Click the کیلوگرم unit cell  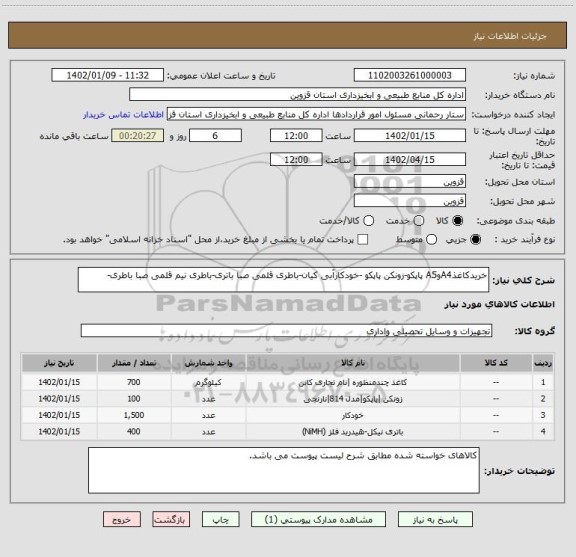208,382
